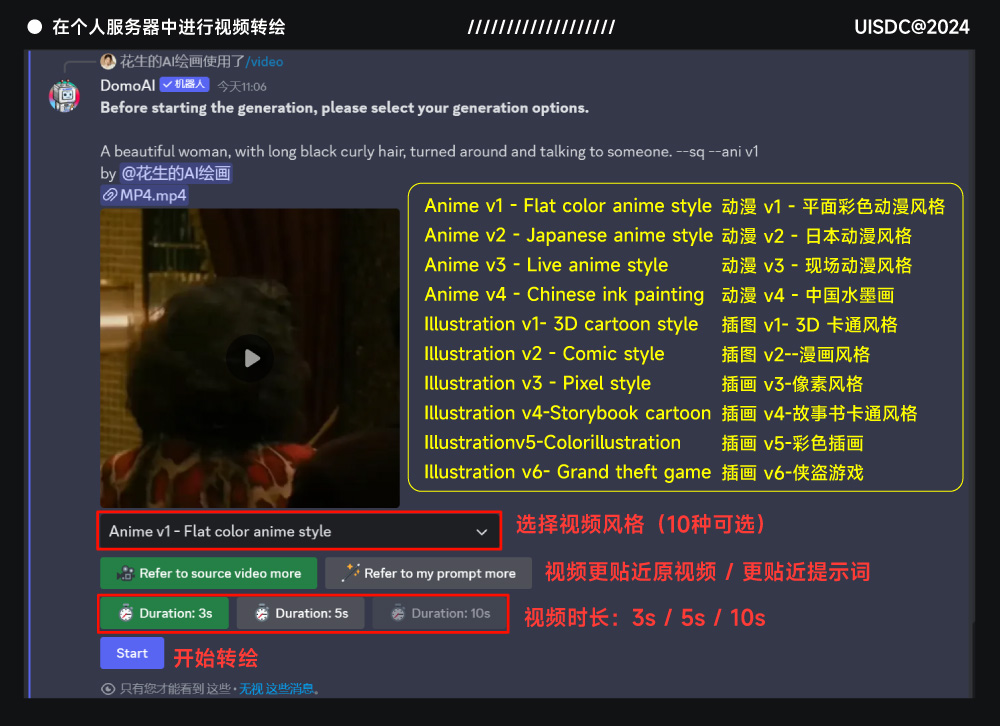Click the paperclip icon beside MP4.mp4
The image size is (1000, 726).
109,195
